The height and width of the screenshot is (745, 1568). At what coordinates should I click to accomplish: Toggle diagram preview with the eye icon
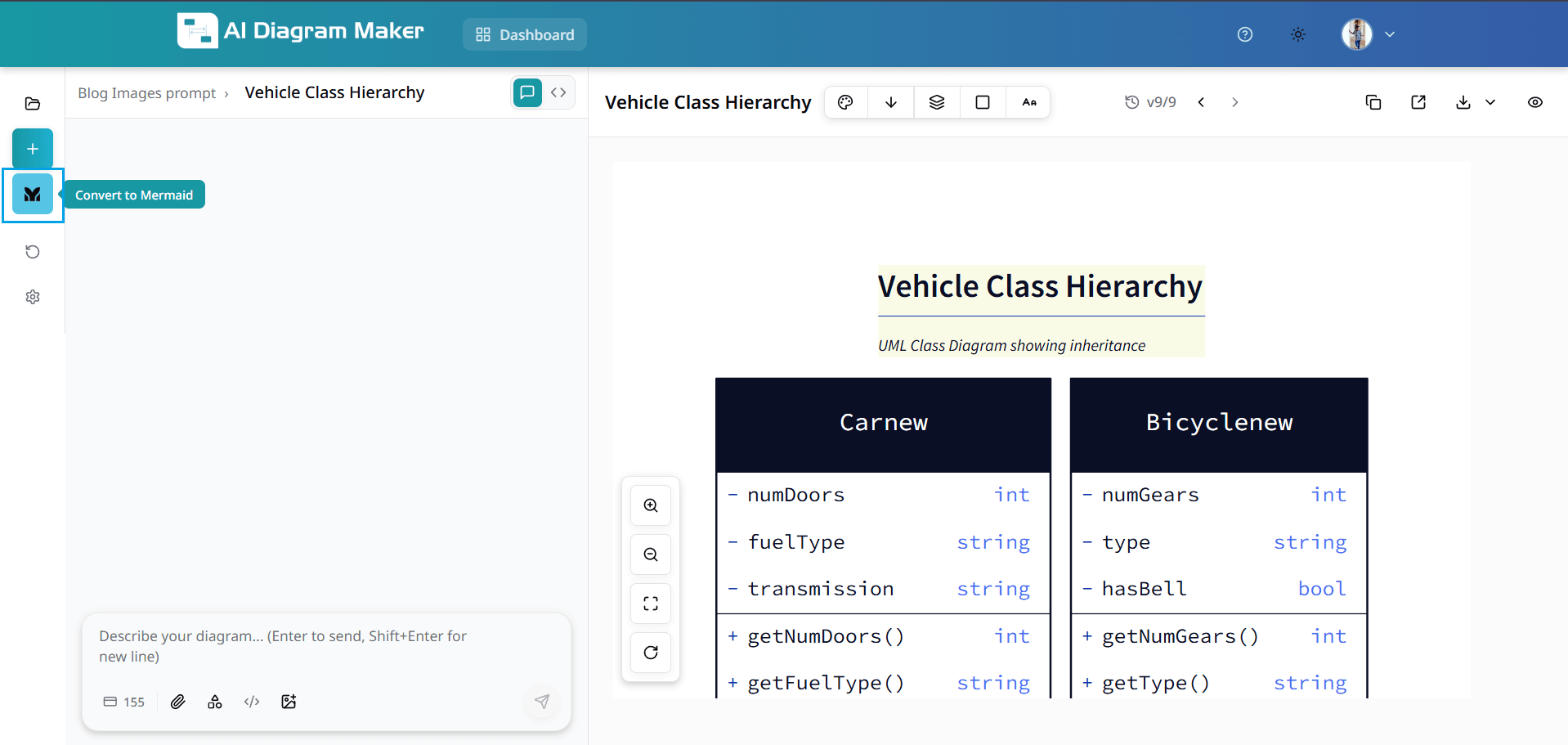click(1534, 102)
